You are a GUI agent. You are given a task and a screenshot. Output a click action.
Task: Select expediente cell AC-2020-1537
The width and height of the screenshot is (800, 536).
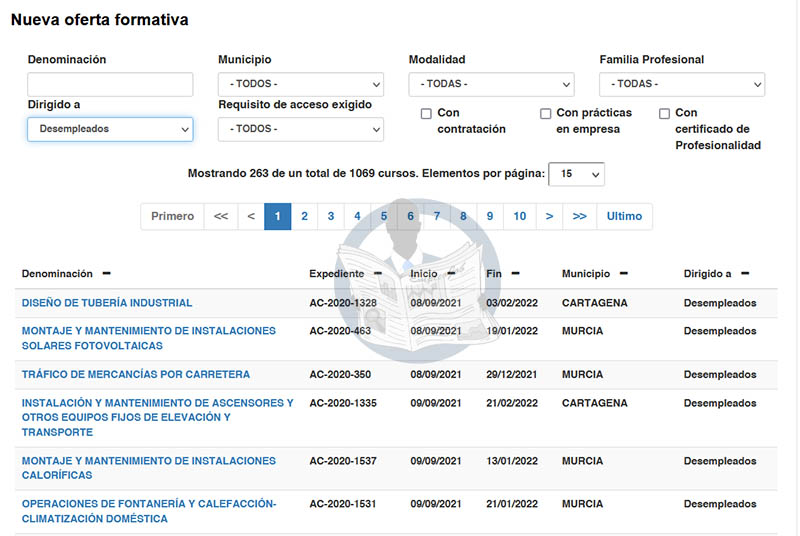point(343,461)
